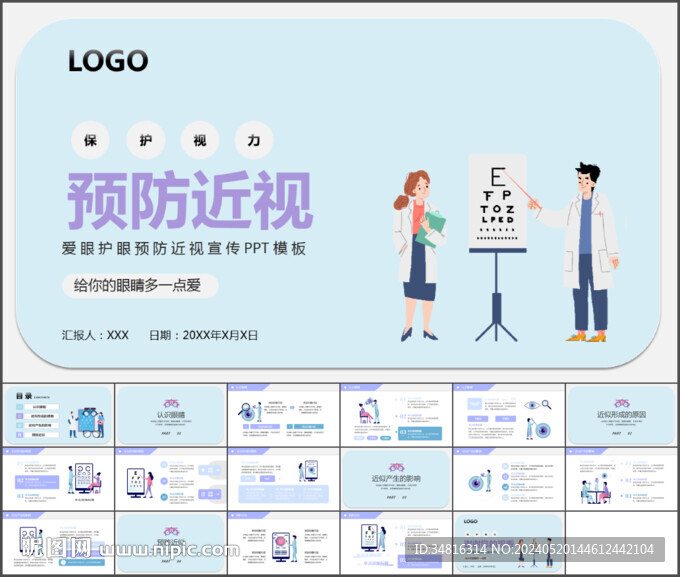Viewport: 680px width, 577px height.
Task: Click the glasses icon on the 近视产生的影响 thumbnail
Action: [396, 467]
